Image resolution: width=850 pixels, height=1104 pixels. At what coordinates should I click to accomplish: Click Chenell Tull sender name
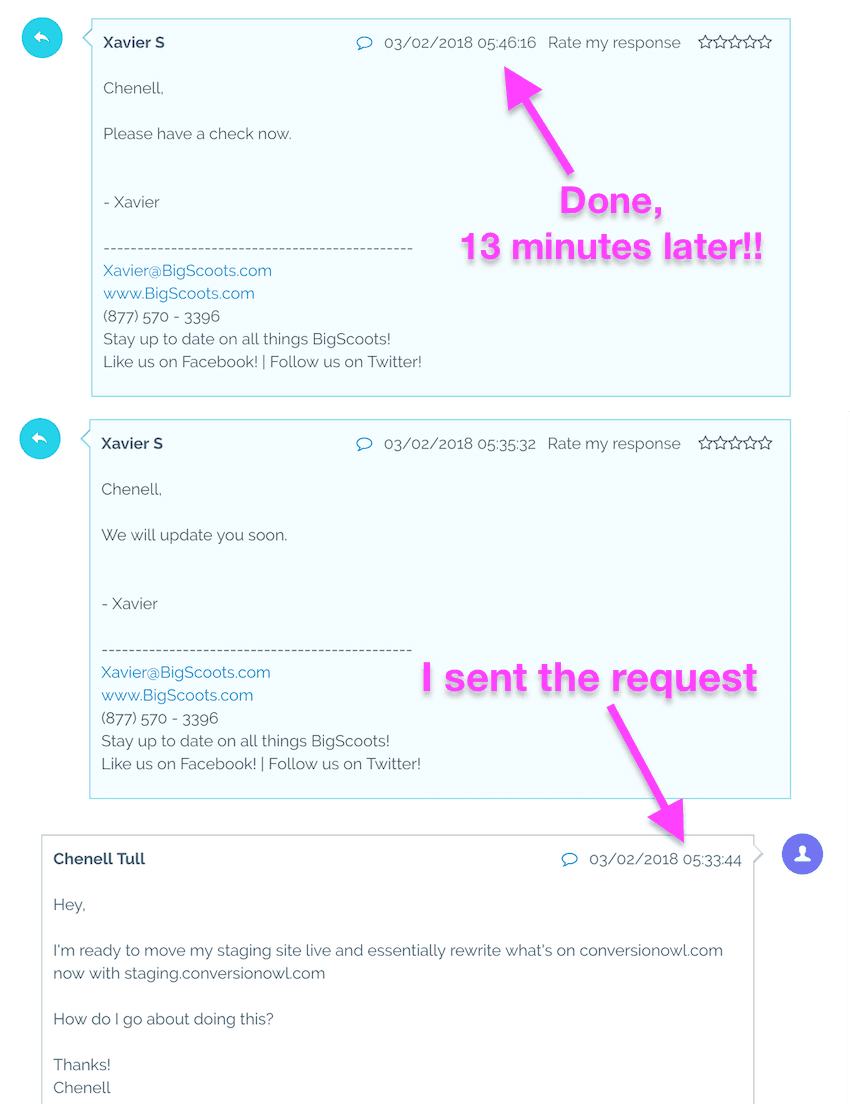[x=99, y=859]
